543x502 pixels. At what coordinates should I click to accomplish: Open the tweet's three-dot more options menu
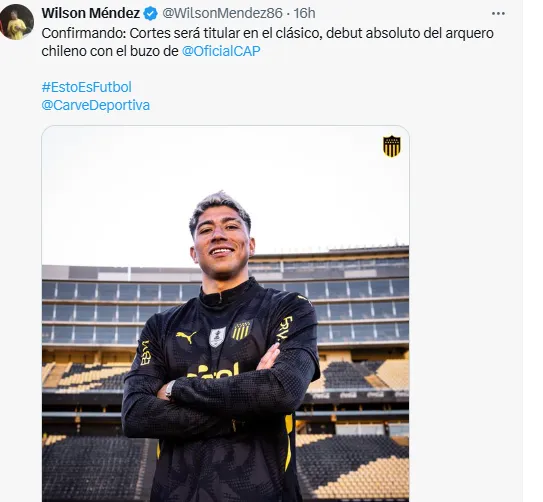pyautogui.click(x=498, y=14)
